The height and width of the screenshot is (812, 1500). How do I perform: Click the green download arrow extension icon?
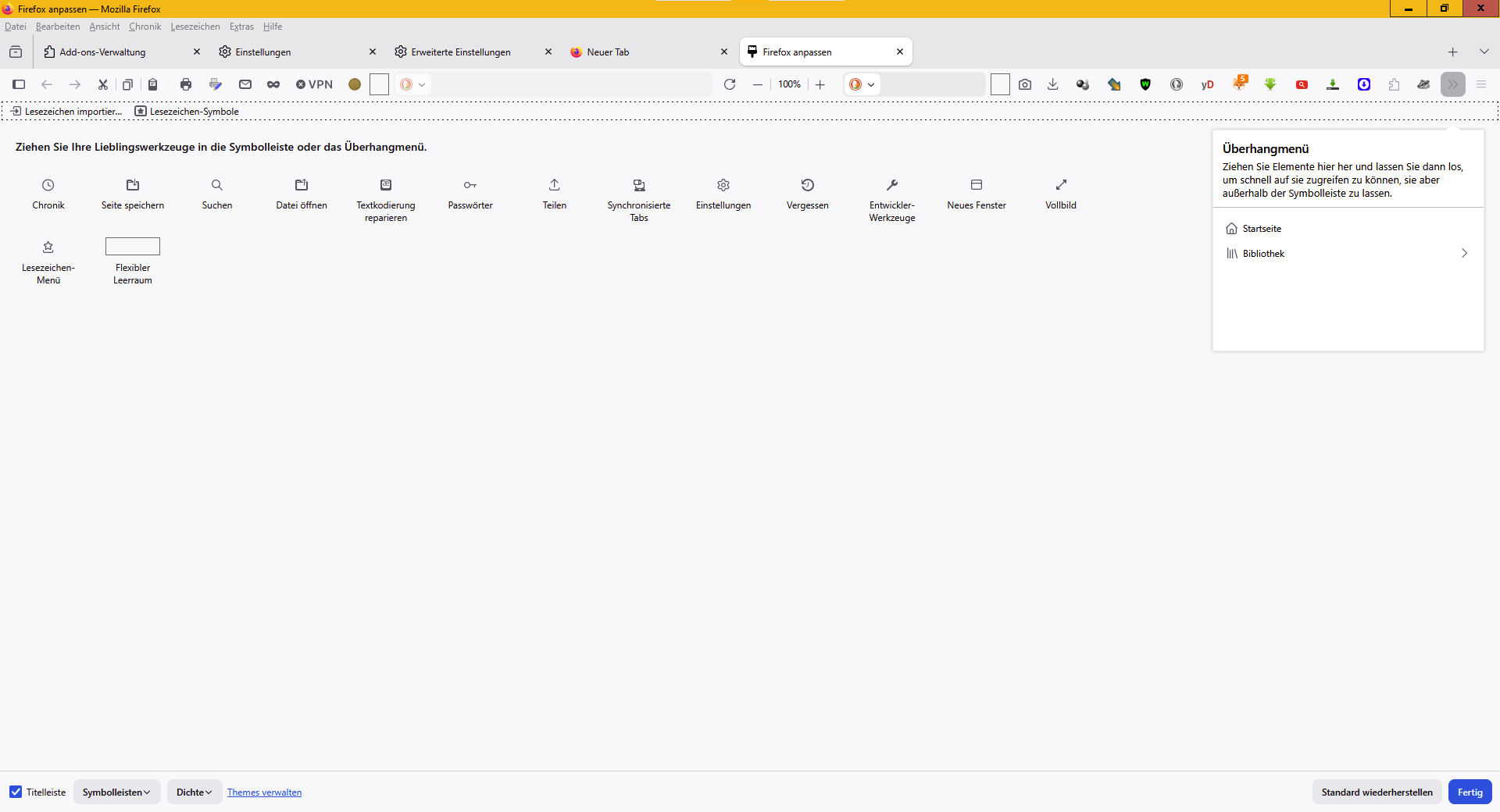[1270, 84]
